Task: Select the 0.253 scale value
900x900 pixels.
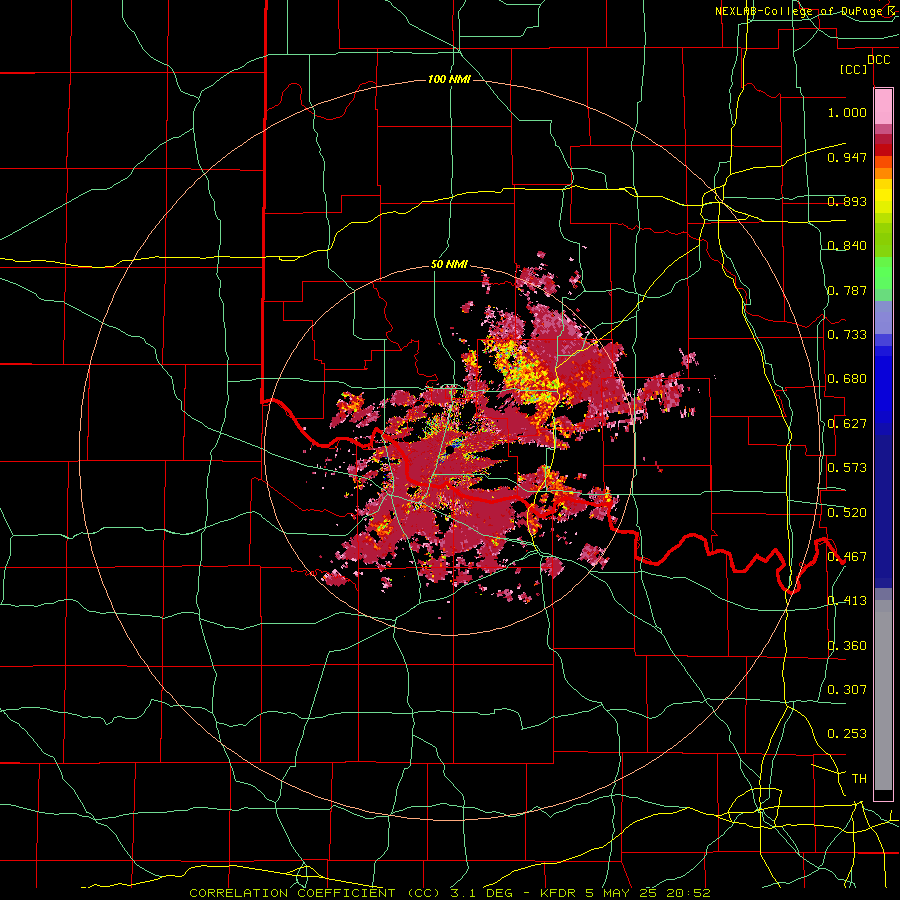Action: pos(847,734)
